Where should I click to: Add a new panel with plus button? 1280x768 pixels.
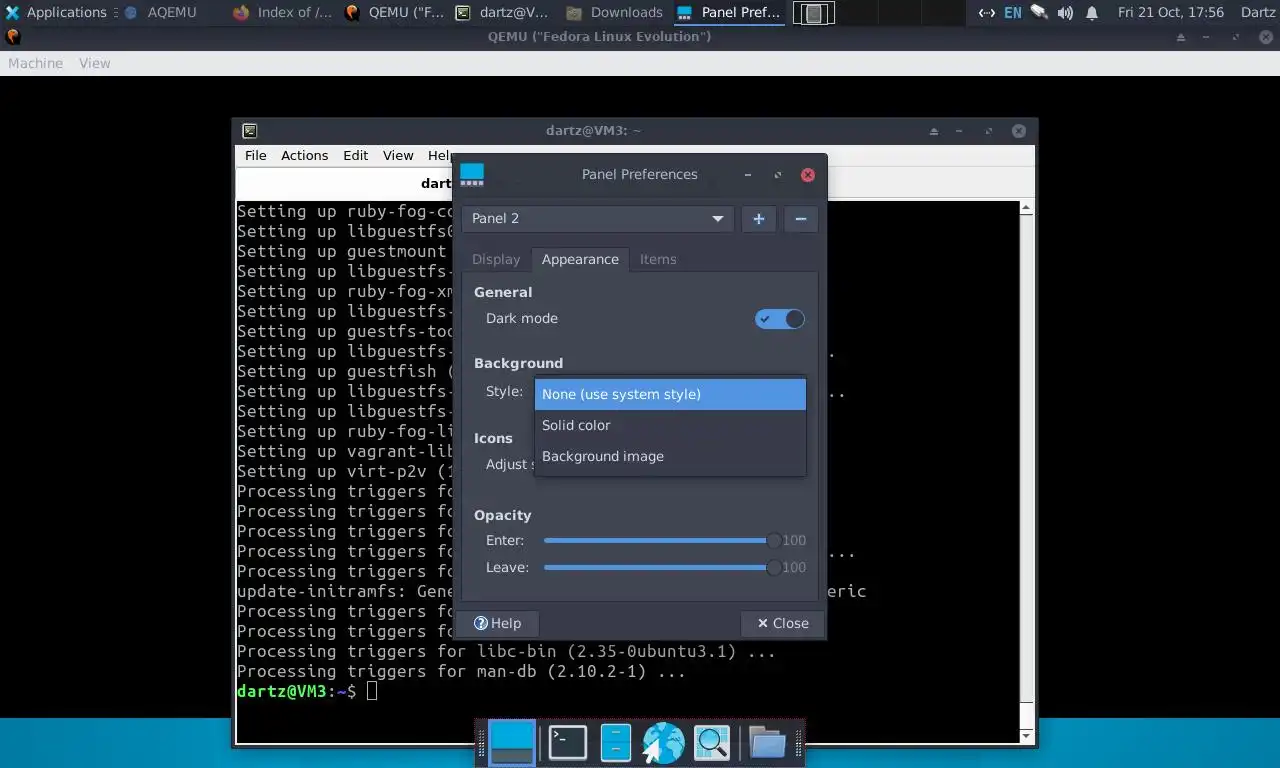759,219
